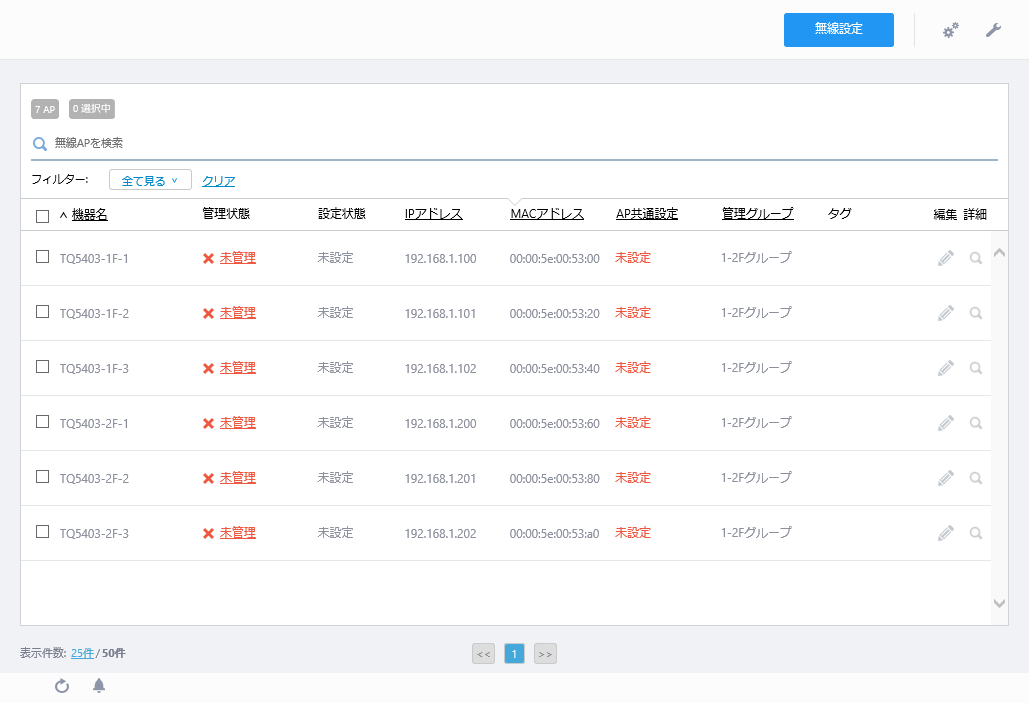Viewport: 1029px width, 703px height.
Task: Click the クリア filter link
Action: [219, 181]
